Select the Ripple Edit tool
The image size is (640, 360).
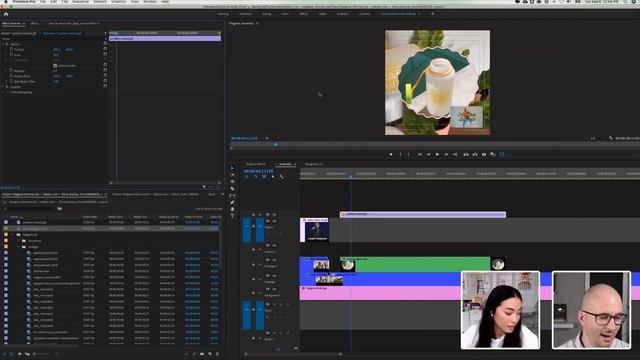click(x=232, y=182)
